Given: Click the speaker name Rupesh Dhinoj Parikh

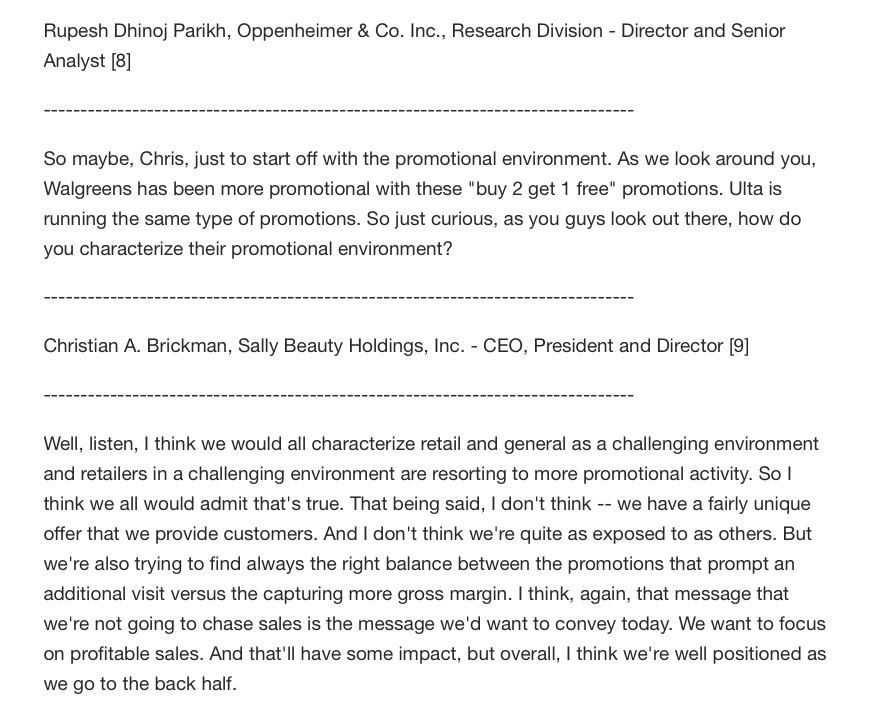Looking at the screenshot, I should 135,31.
